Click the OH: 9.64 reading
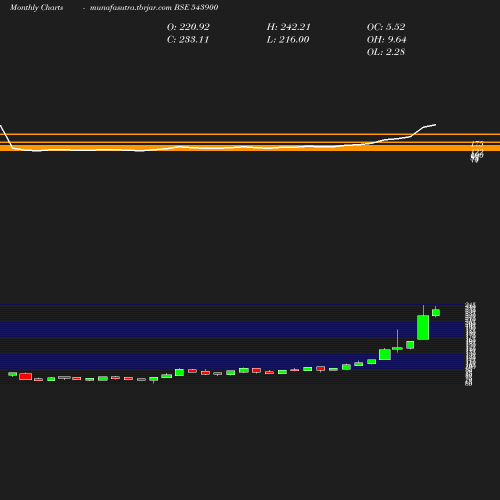 386,40
